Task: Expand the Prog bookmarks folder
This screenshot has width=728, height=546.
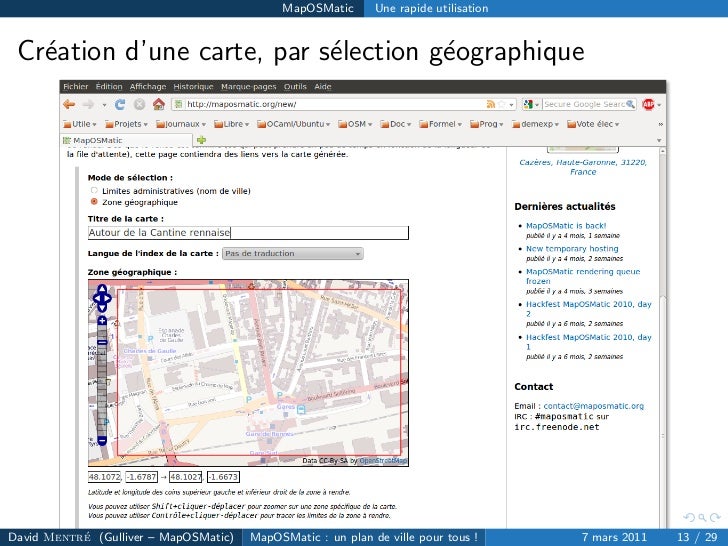Action: (x=487, y=124)
